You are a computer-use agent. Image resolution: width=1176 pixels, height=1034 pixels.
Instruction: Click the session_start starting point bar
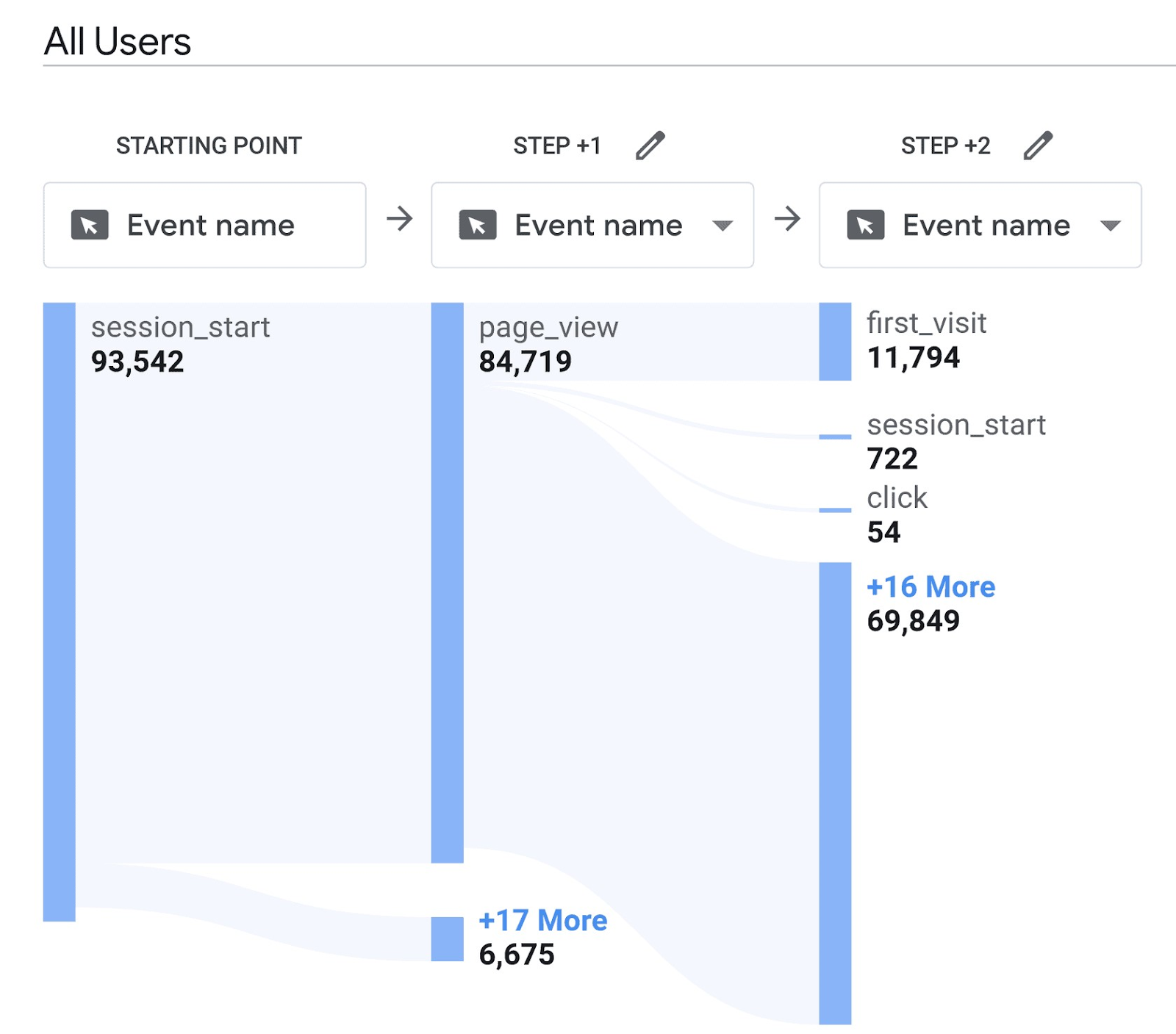tap(60, 611)
